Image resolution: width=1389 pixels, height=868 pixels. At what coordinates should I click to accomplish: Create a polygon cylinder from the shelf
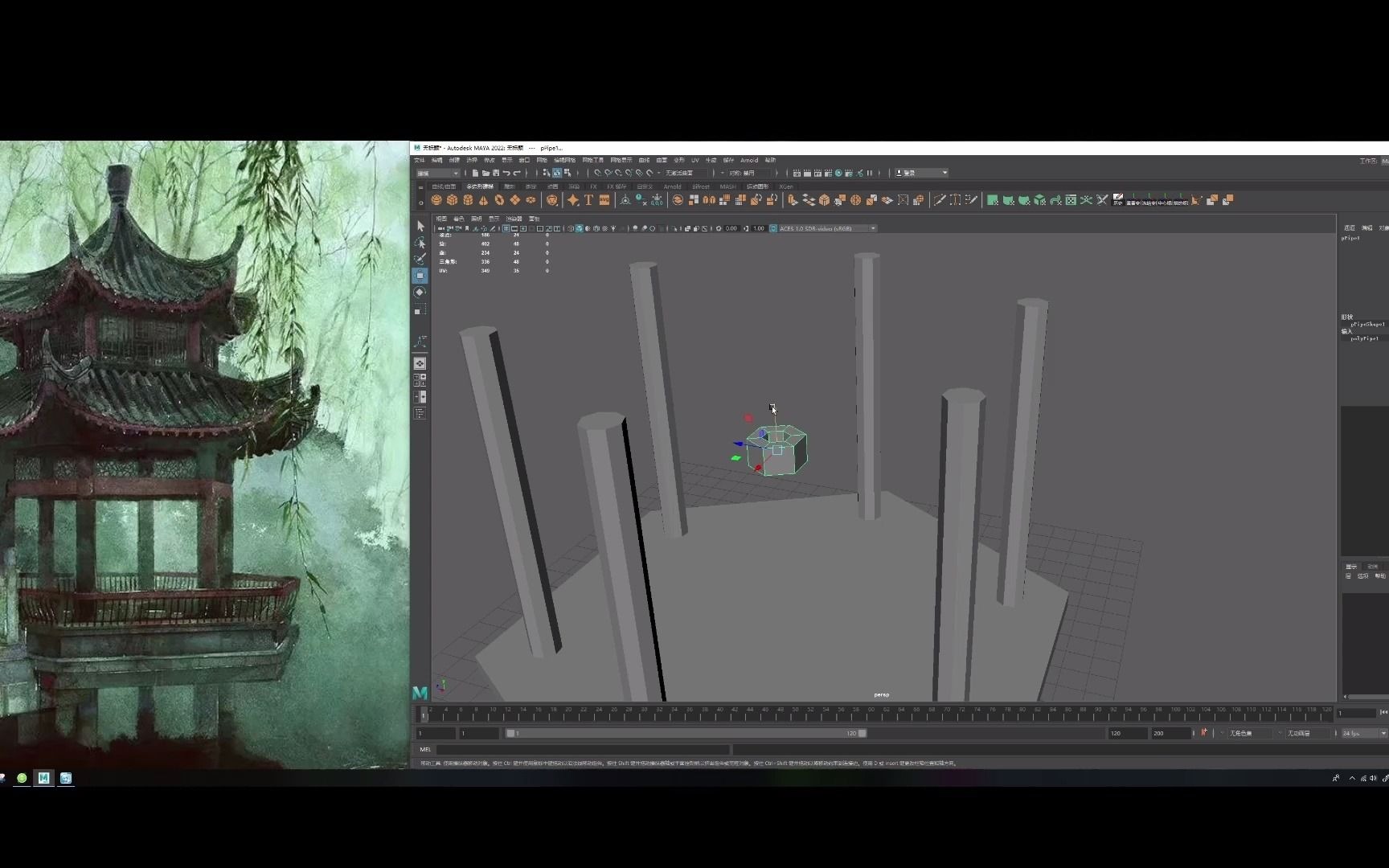coord(468,199)
